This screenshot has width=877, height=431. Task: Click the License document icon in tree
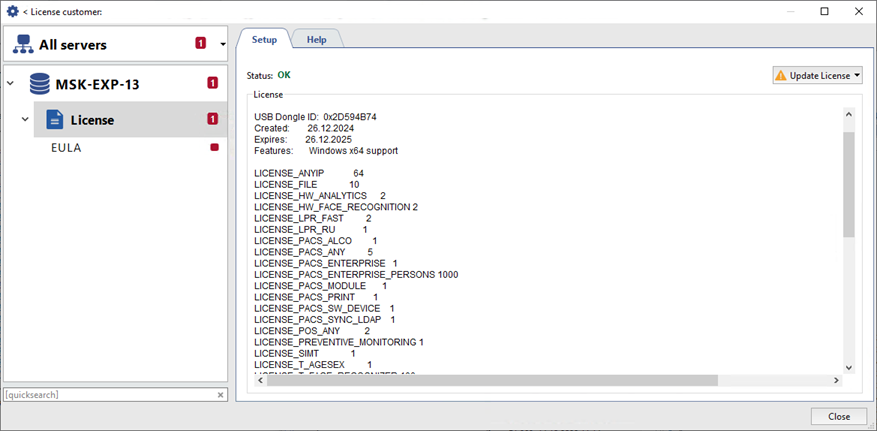coord(55,120)
